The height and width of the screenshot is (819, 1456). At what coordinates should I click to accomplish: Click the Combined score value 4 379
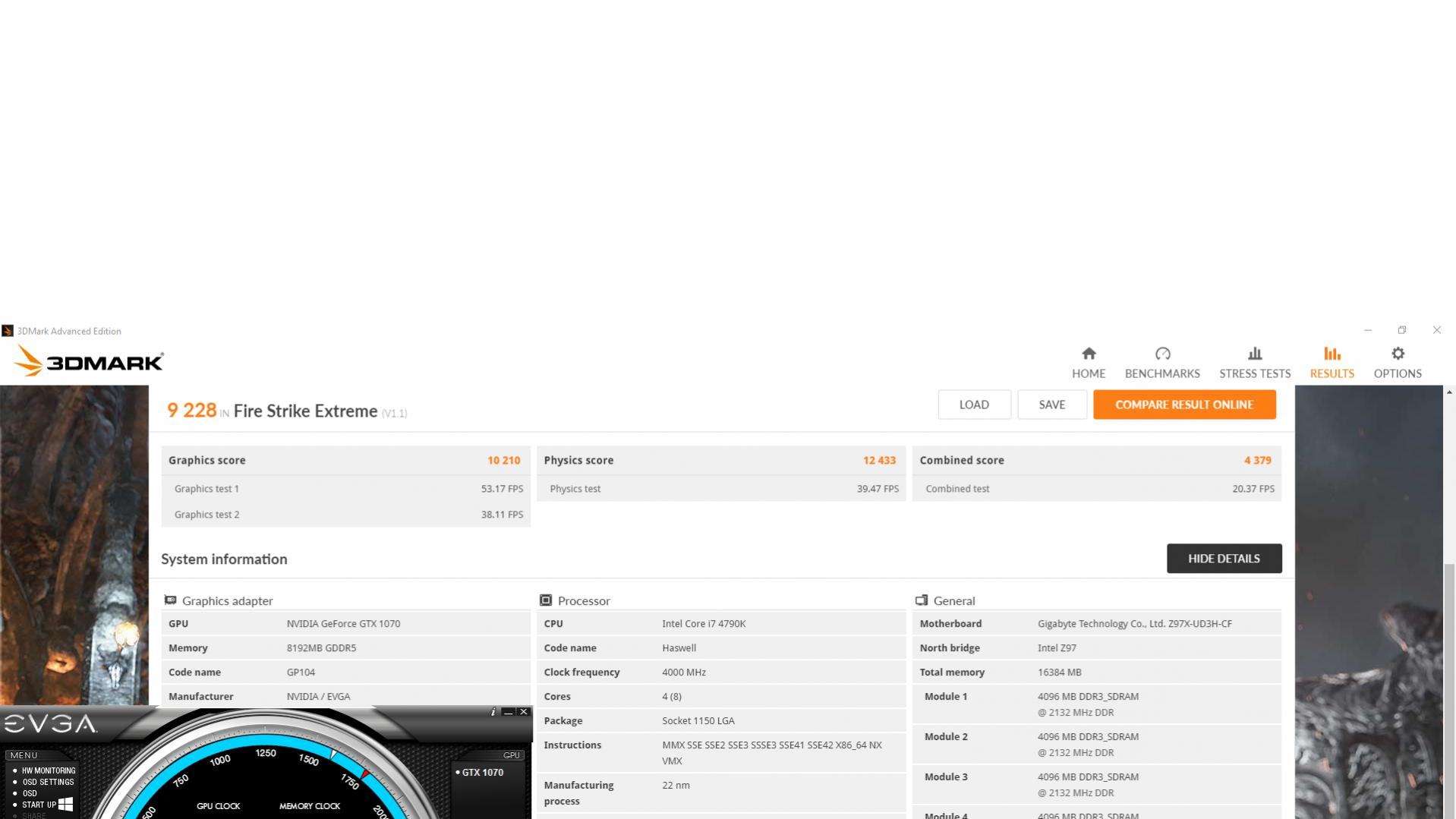(1257, 461)
